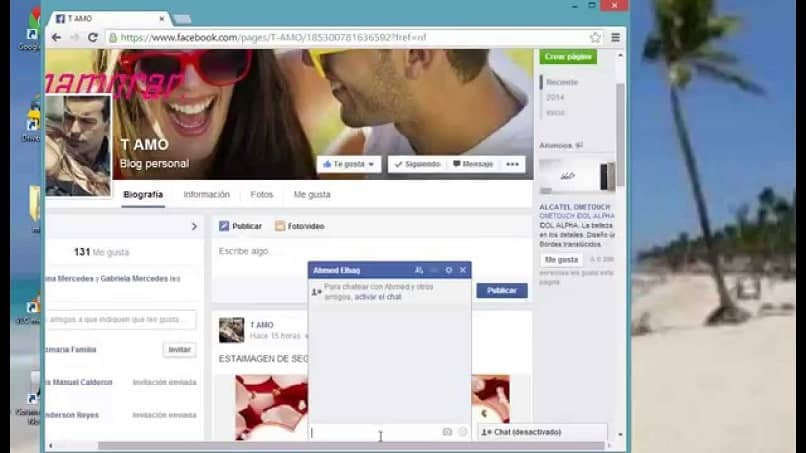Screen dimensions: 806x453
Task: Open the Chrome hamburger menu
Action: tap(615, 38)
